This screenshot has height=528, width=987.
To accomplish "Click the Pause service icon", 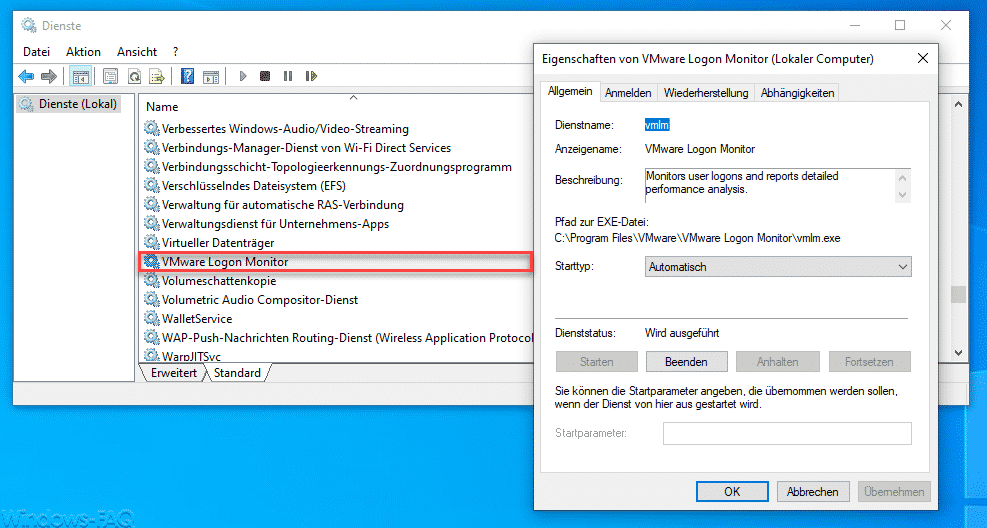I will (288, 76).
